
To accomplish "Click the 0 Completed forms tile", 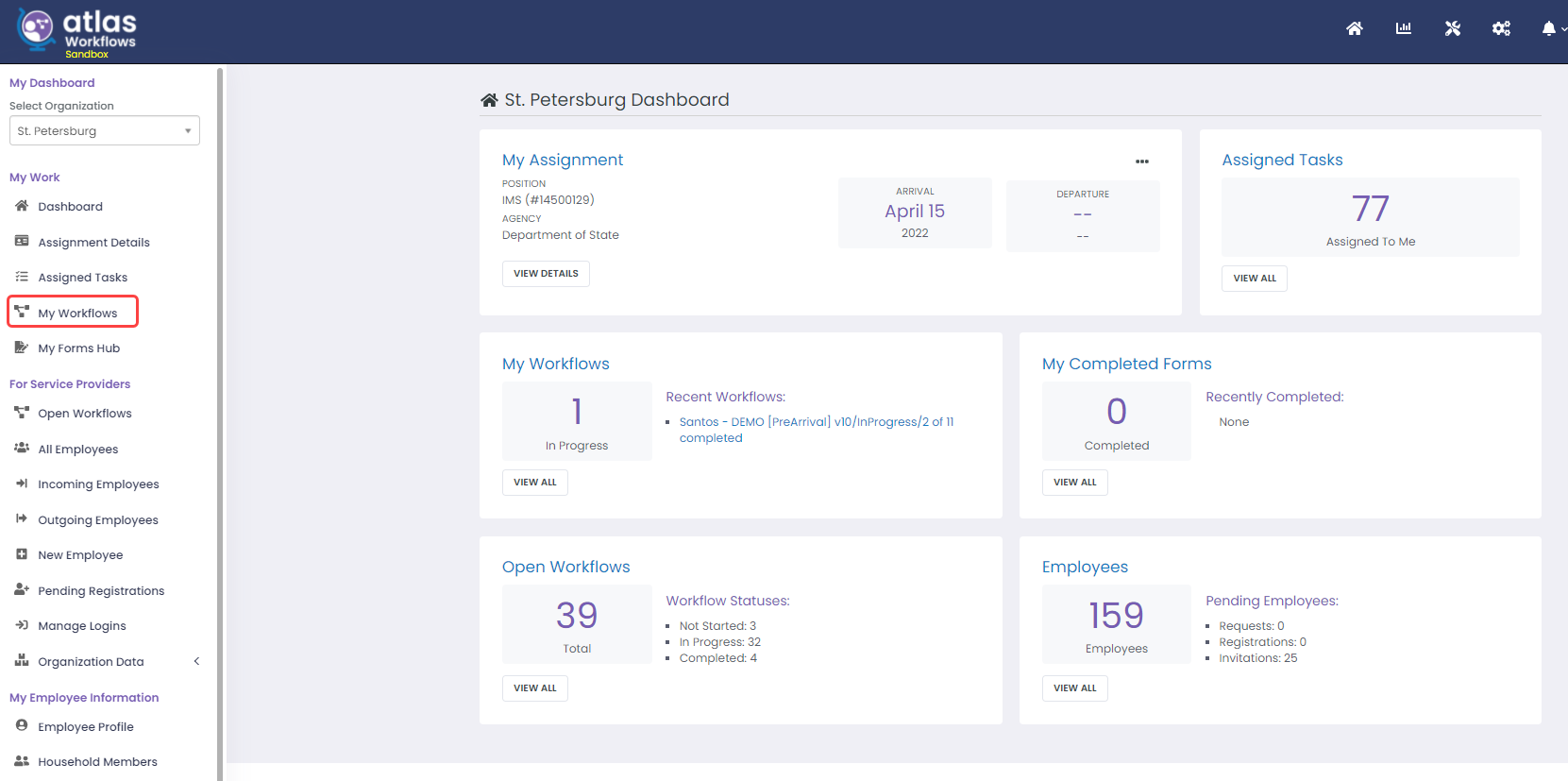I will [1117, 421].
